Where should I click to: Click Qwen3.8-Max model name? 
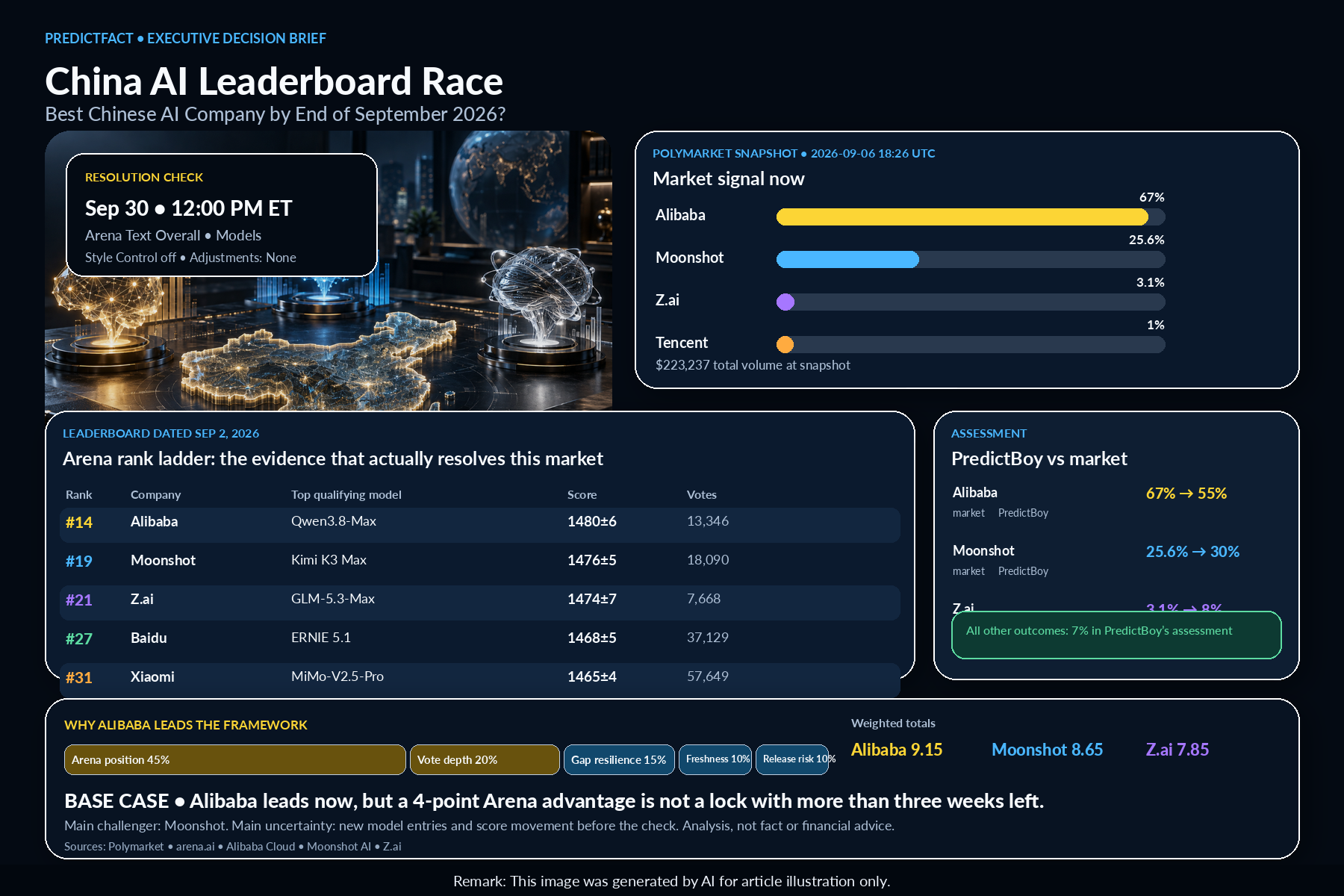click(x=334, y=521)
